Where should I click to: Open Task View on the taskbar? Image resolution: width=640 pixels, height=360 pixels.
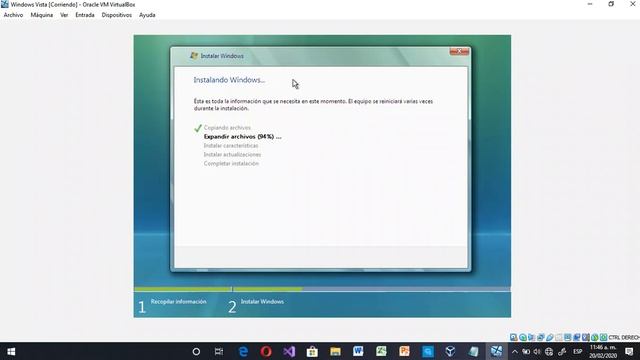pos(219,351)
